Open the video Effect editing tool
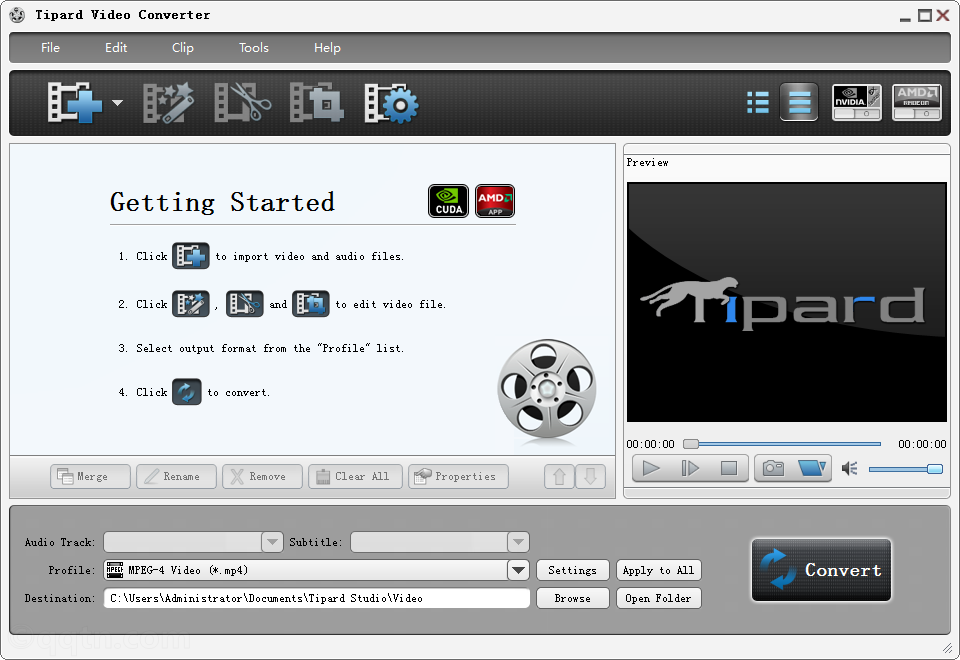This screenshot has width=960, height=660. tap(168, 103)
